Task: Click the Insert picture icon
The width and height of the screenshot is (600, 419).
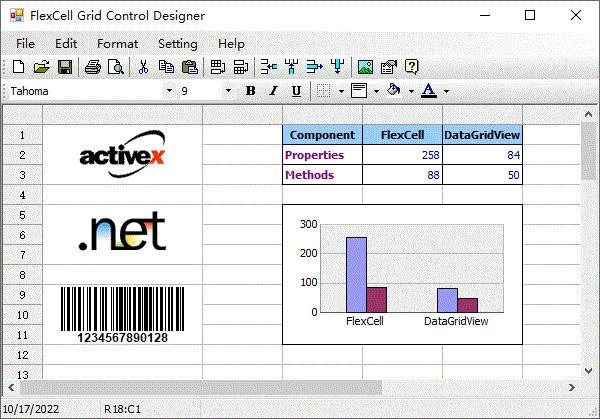Action: (365, 67)
